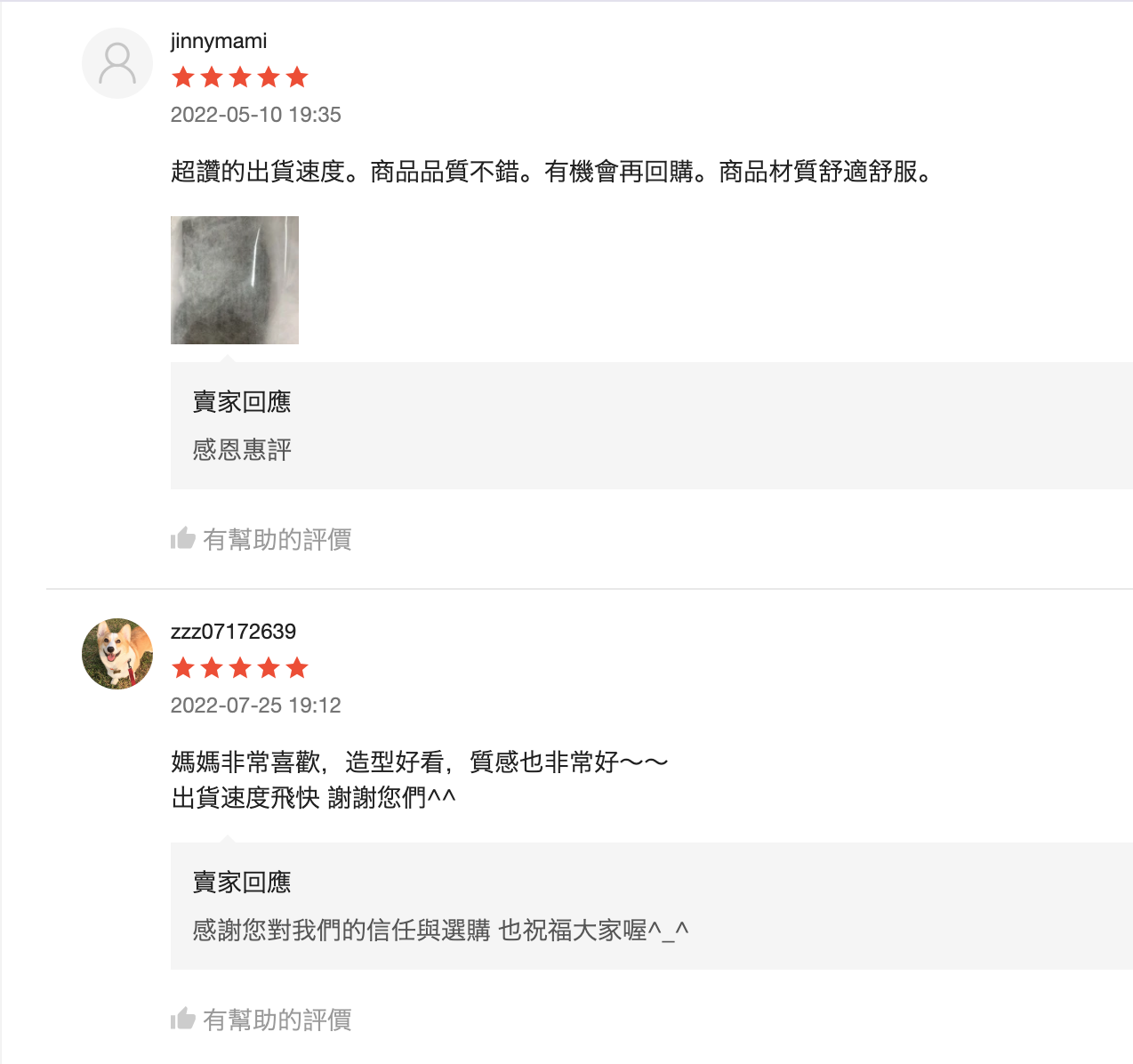Mark jinnymami's review as helpful
1133x1064 pixels.
[x=277, y=538]
